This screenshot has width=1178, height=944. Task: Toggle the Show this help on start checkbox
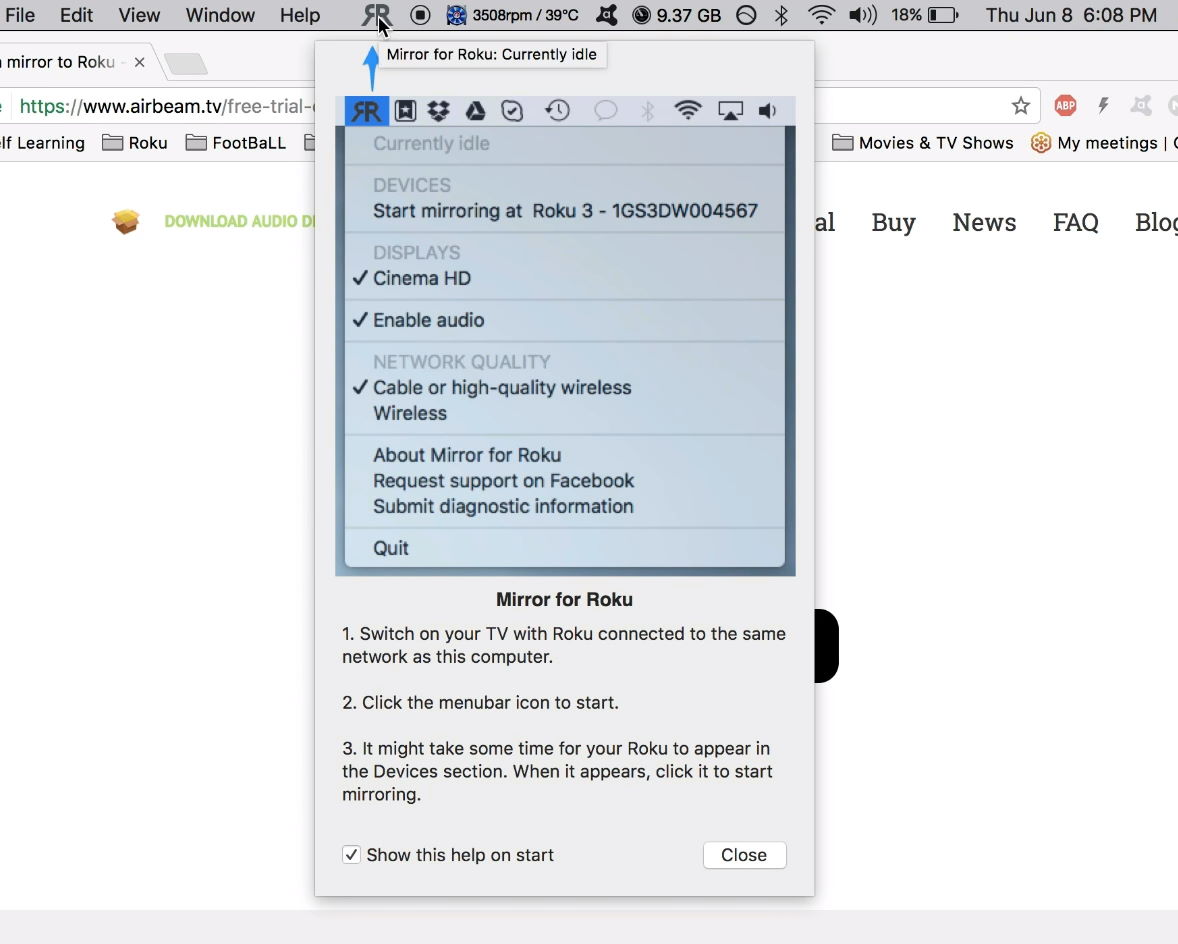351,855
